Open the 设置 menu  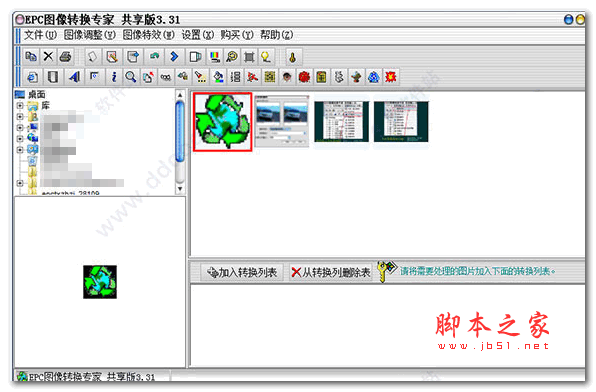197,35
